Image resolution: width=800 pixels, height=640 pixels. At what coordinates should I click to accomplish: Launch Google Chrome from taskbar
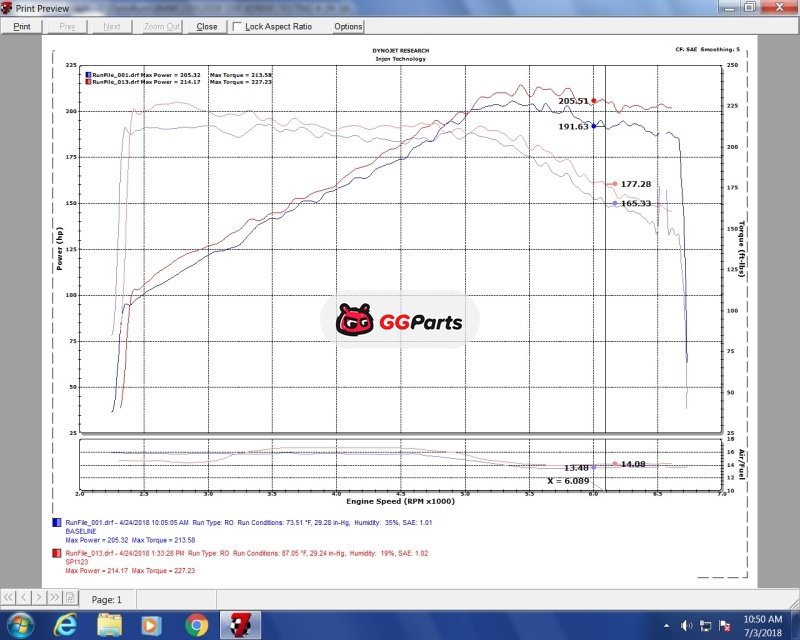(x=196, y=625)
